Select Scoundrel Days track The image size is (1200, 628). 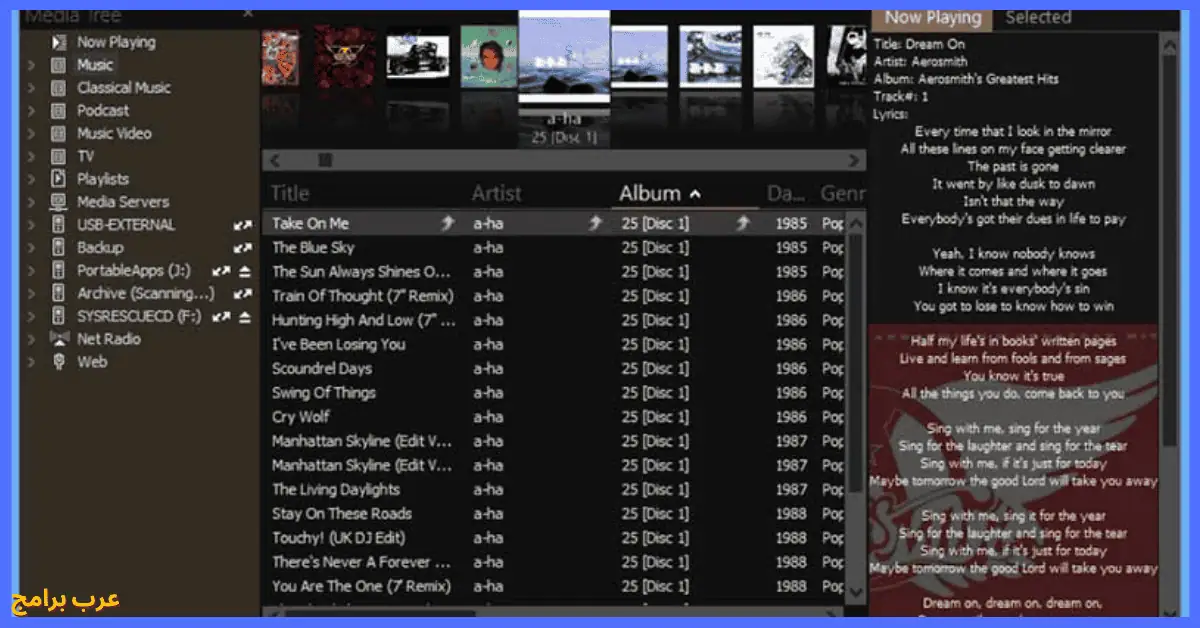(x=322, y=369)
